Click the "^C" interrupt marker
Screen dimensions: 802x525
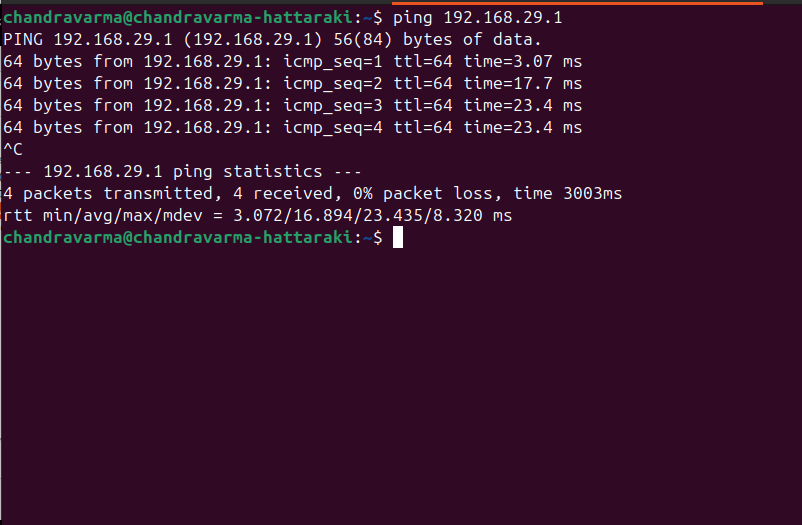[13, 150]
